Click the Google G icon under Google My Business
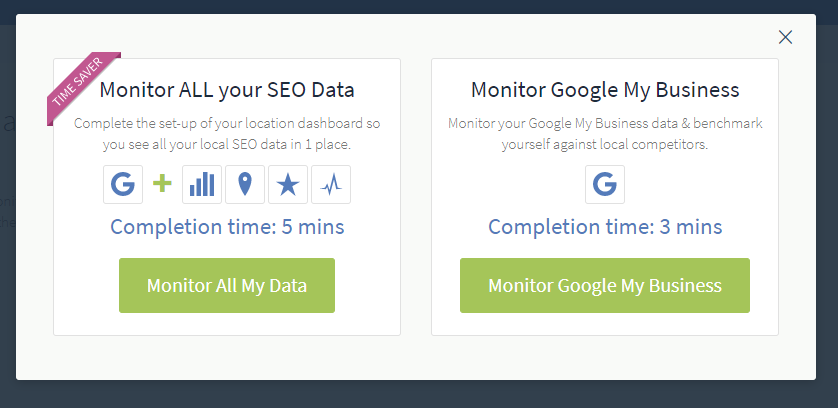Screen dimensions: 838x408 [605, 184]
